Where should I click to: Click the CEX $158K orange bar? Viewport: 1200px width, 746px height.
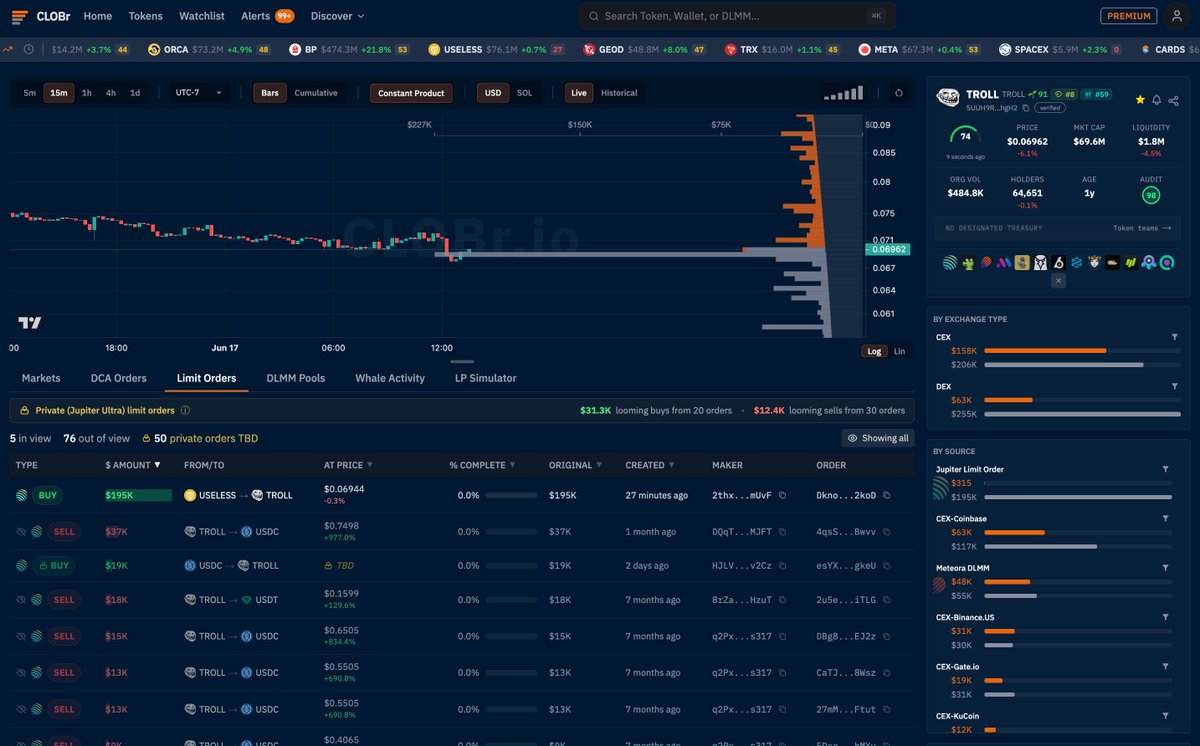click(x=1045, y=351)
